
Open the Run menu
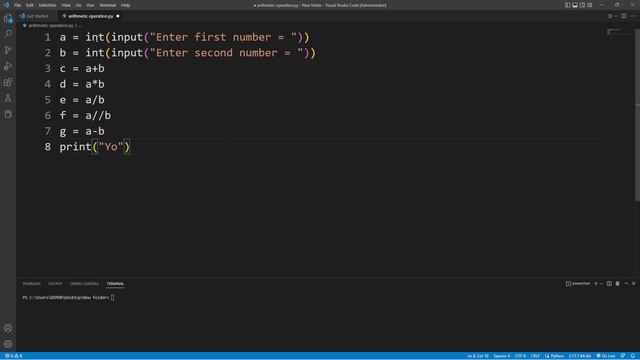point(90,5)
